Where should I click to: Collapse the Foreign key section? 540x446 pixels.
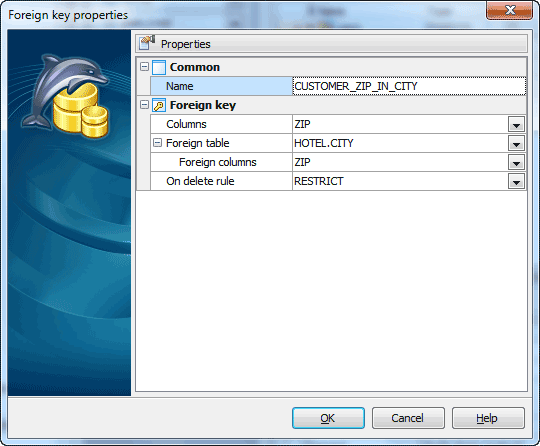144,104
